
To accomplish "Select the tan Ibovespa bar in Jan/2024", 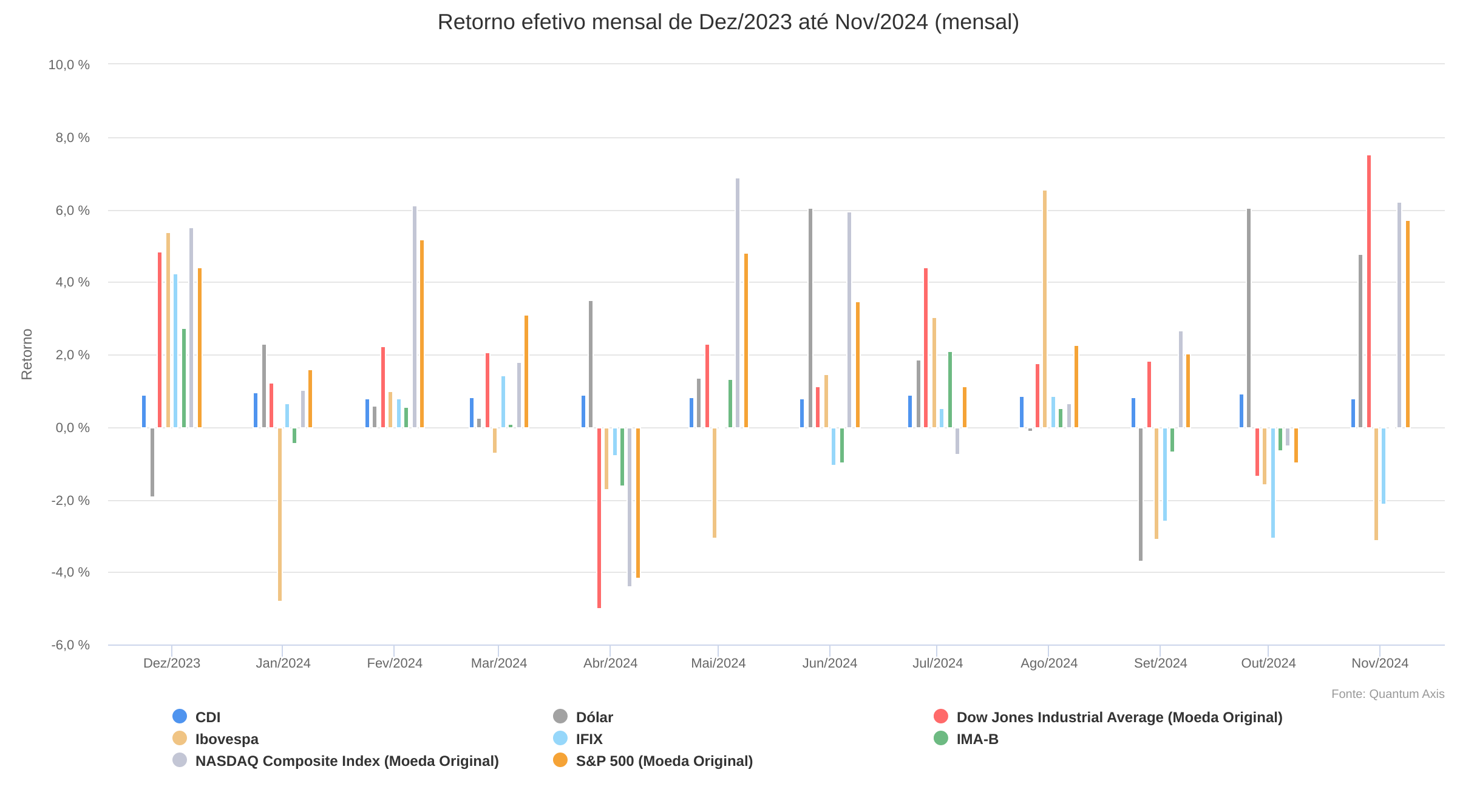I will click(280, 515).
